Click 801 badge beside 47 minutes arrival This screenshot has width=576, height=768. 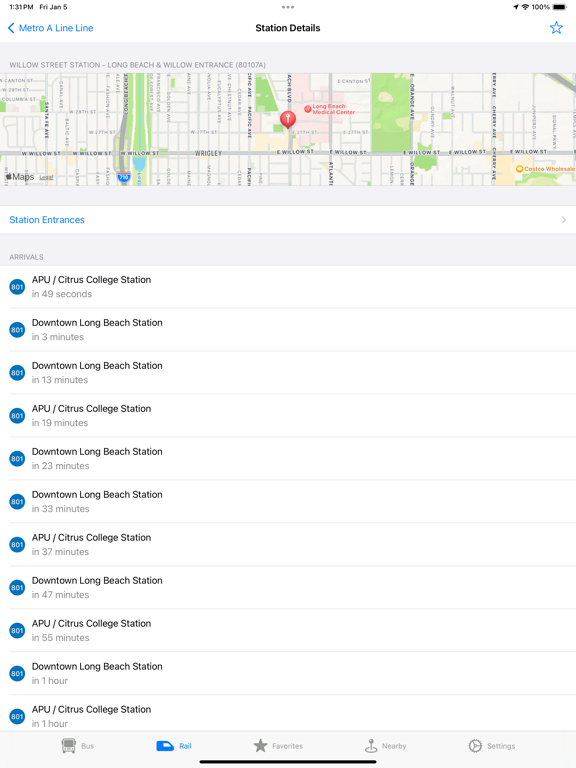tap(17, 588)
